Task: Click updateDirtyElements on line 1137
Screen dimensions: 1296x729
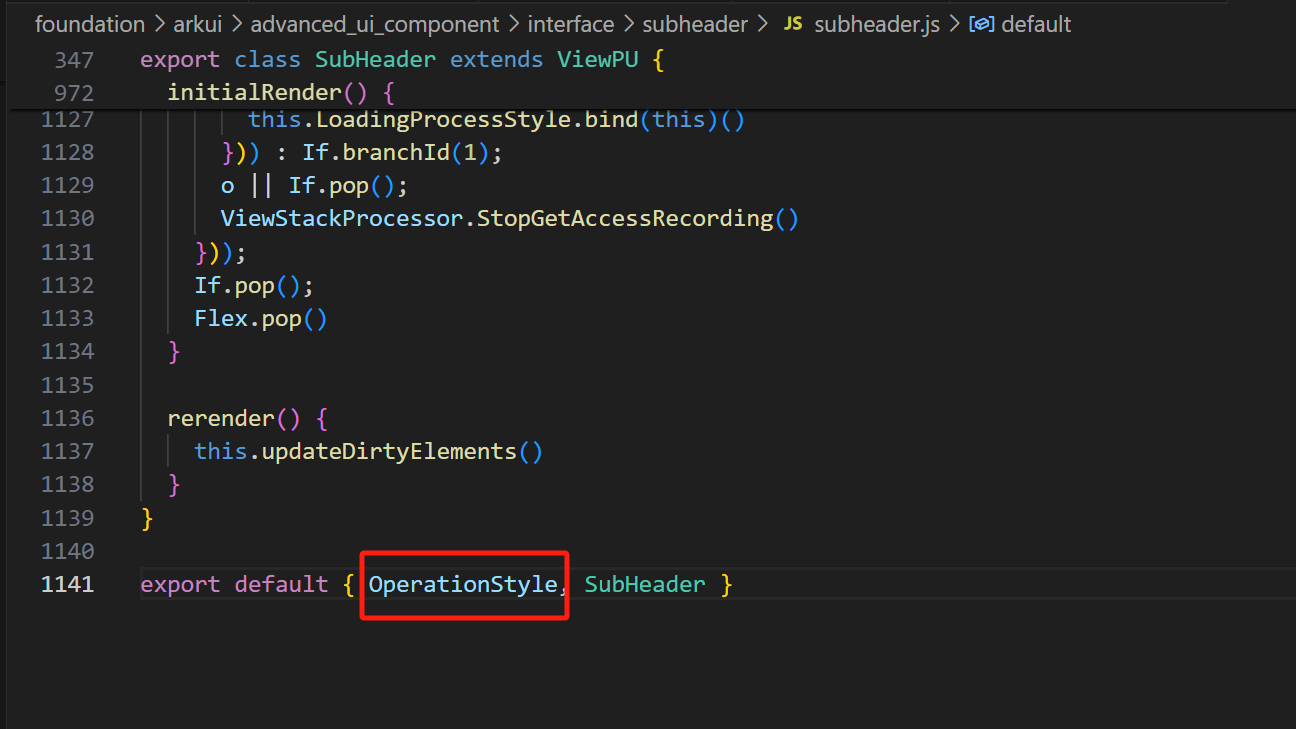Action: click(389, 451)
